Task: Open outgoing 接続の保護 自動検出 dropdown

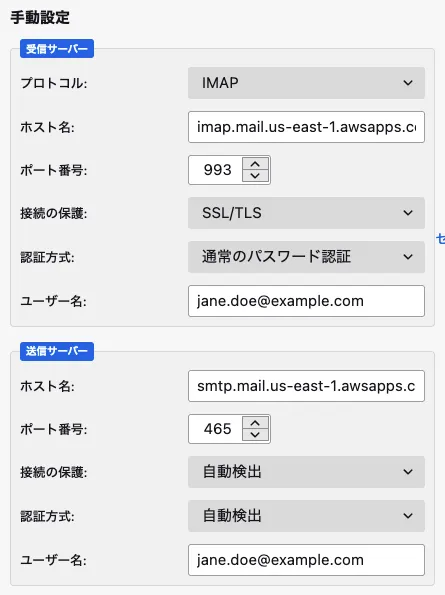Action: tap(306, 472)
